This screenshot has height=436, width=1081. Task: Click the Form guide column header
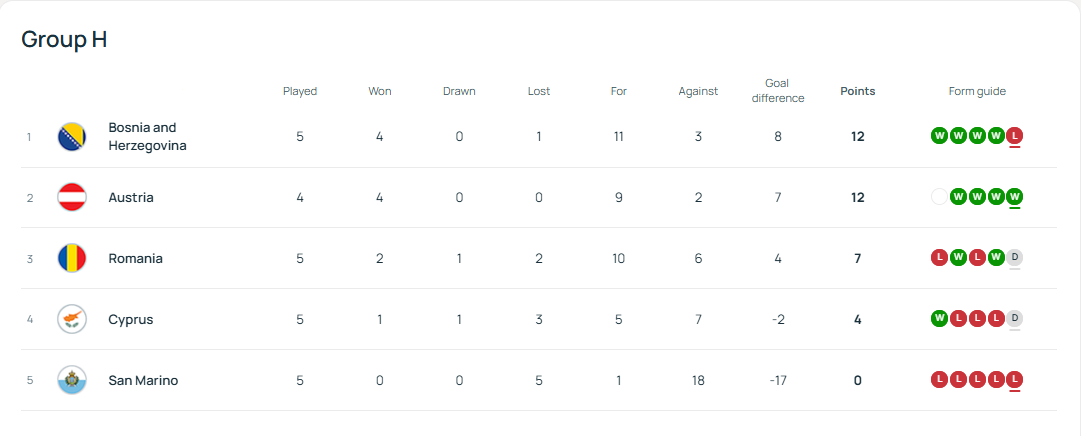click(x=977, y=91)
